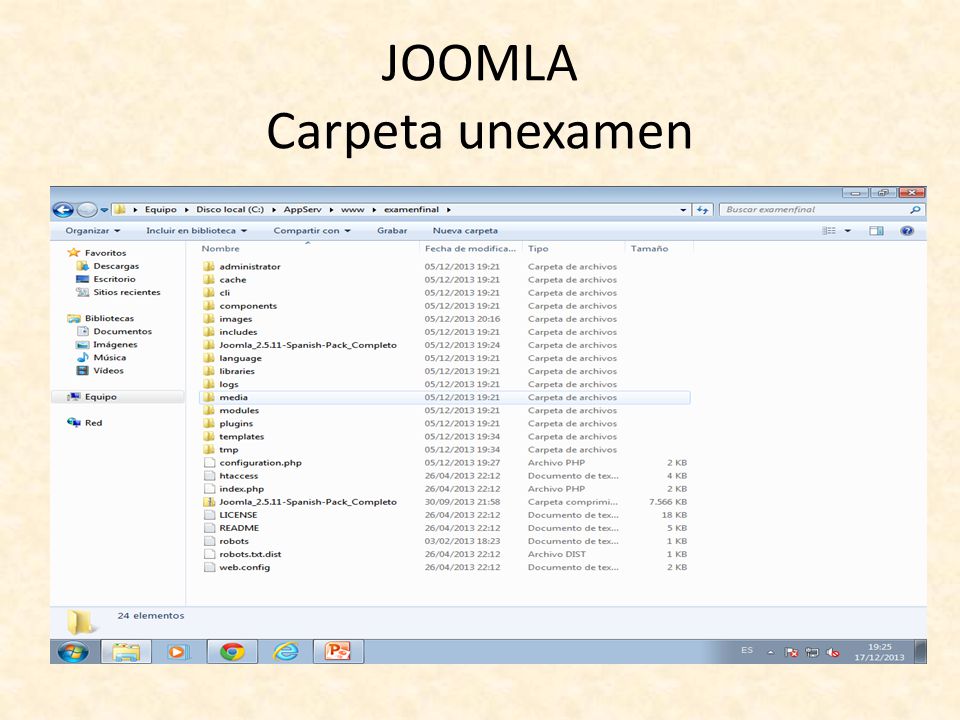Image resolution: width=960 pixels, height=720 pixels.
Task: Expand the AppServ breadcrumb arrow
Action: point(331,210)
